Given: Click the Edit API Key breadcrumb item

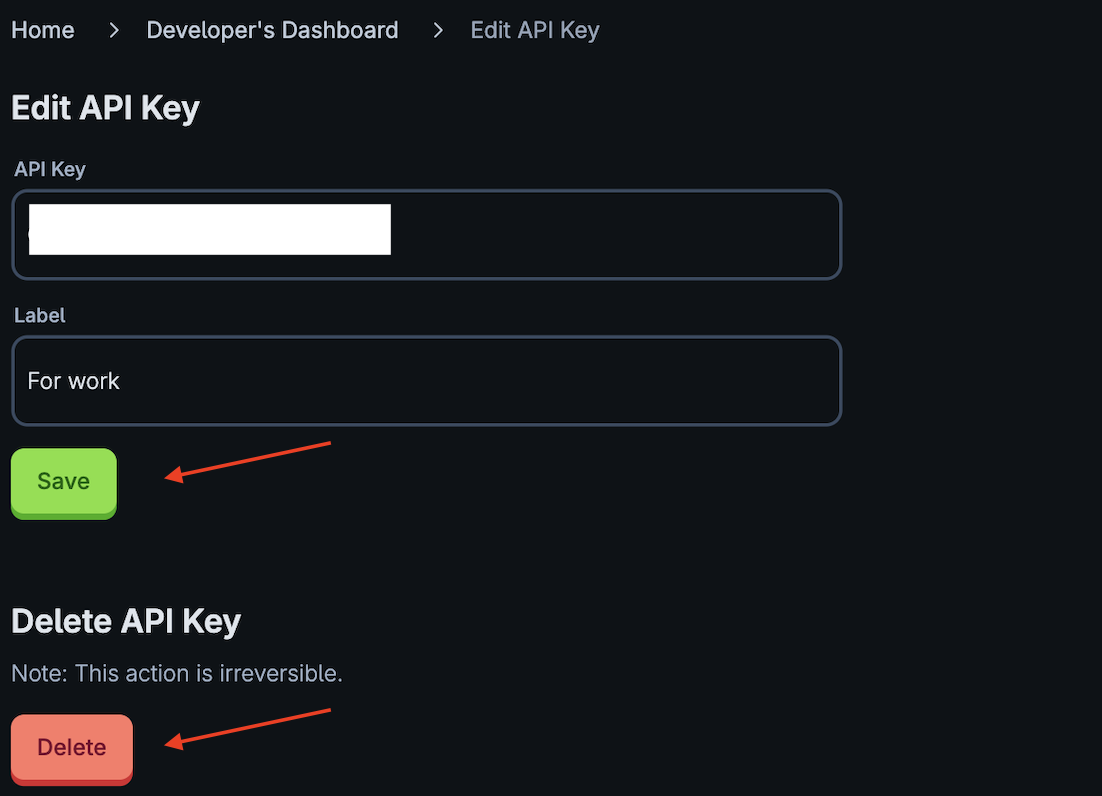Looking at the screenshot, I should pyautogui.click(x=534, y=30).
